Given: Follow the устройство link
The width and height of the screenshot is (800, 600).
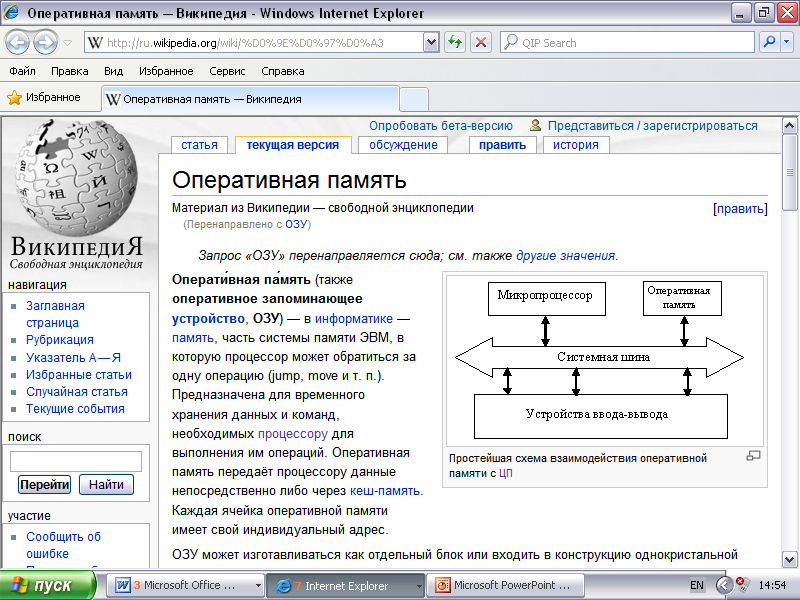Looking at the screenshot, I should (x=208, y=318).
